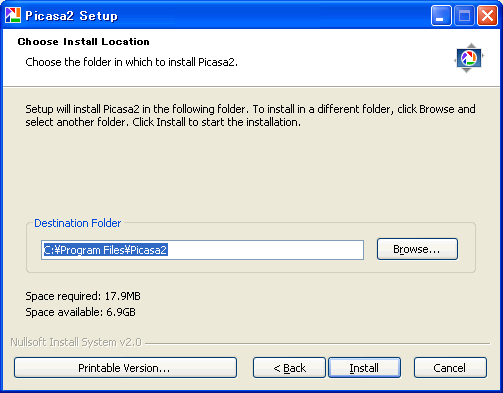Screen dimensions: 503x393
Task: Click the Destination Folder group label
Action: pyautogui.click(x=78, y=223)
